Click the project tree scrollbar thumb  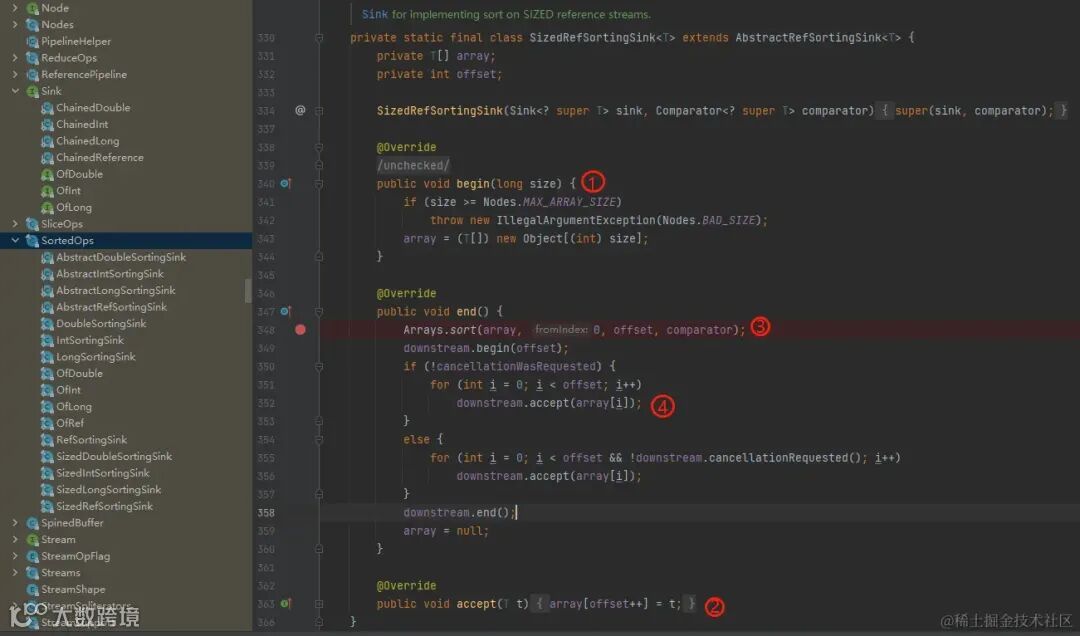tap(248, 291)
